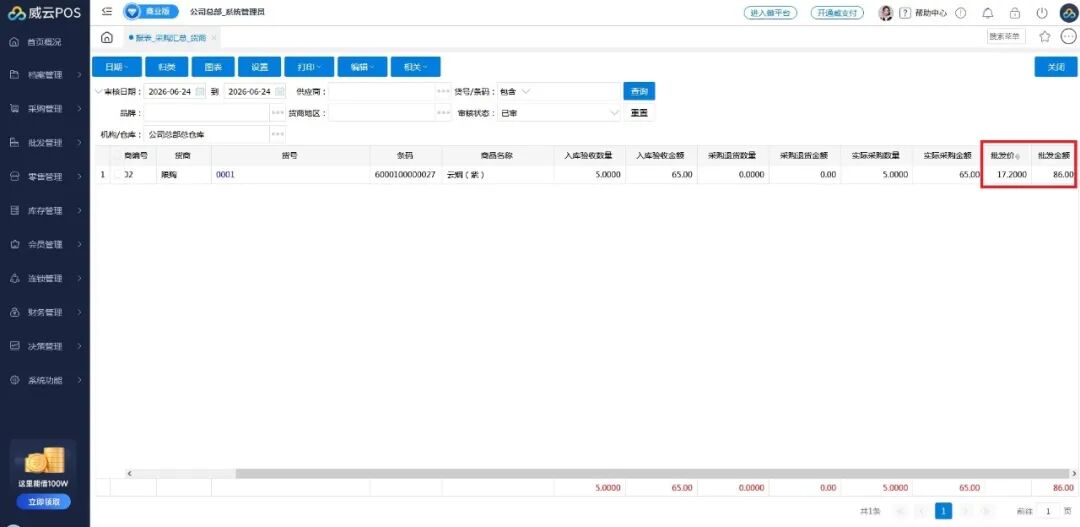Click the user avatar photo in header
This screenshot has width=1080, height=527.
tap(886, 13)
